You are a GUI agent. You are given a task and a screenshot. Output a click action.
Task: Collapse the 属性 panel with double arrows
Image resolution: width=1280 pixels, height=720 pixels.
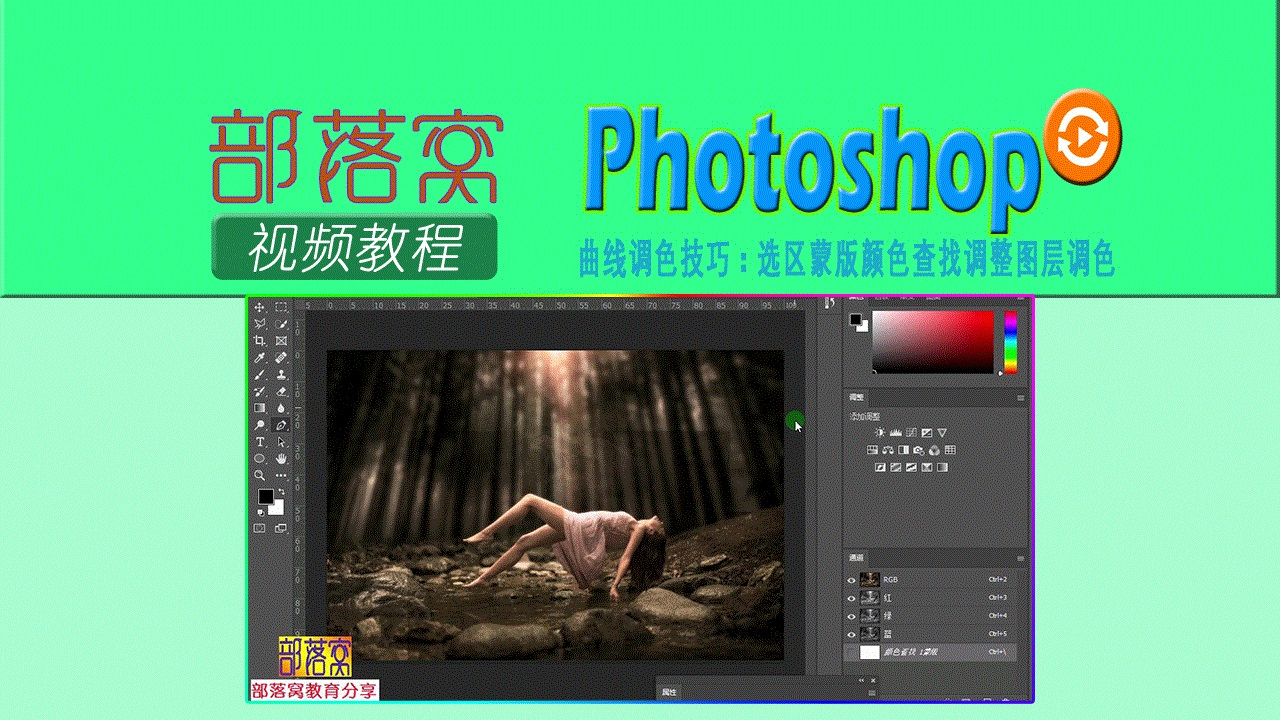point(861,680)
